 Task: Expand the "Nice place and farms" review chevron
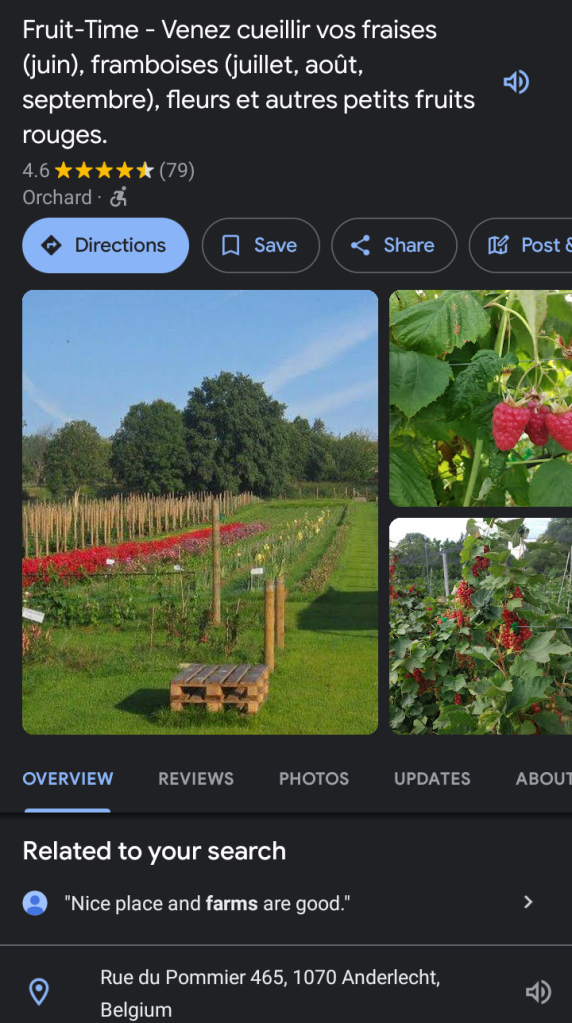coord(528,902)
